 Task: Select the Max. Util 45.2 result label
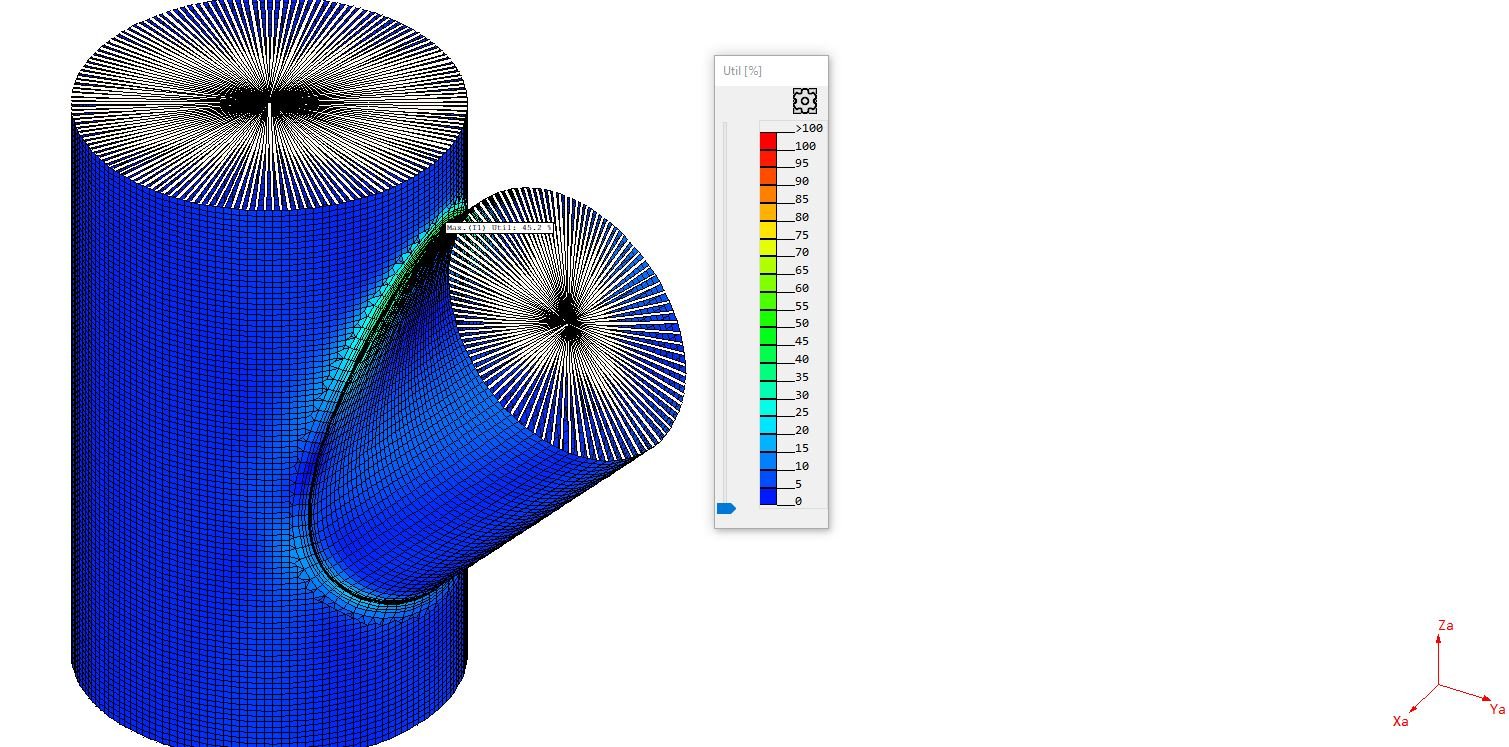click(499, 228)
